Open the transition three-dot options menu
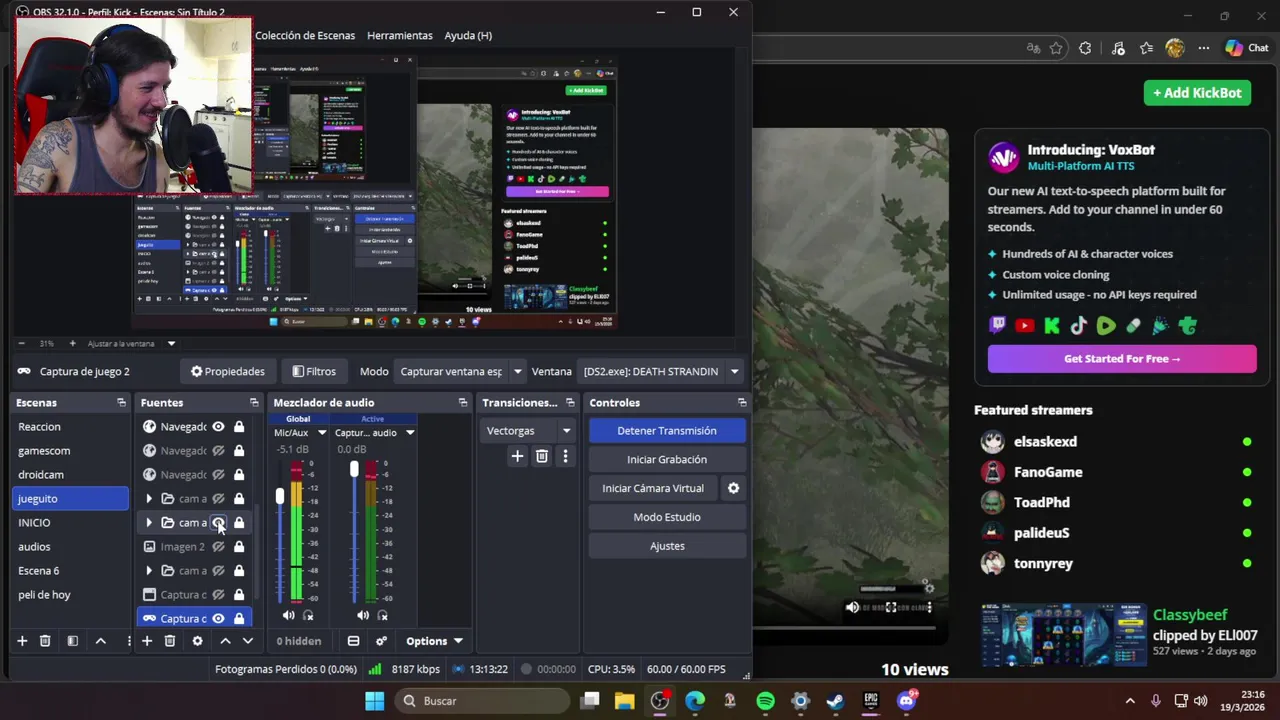1280x720 pixels. coord(565,456)
